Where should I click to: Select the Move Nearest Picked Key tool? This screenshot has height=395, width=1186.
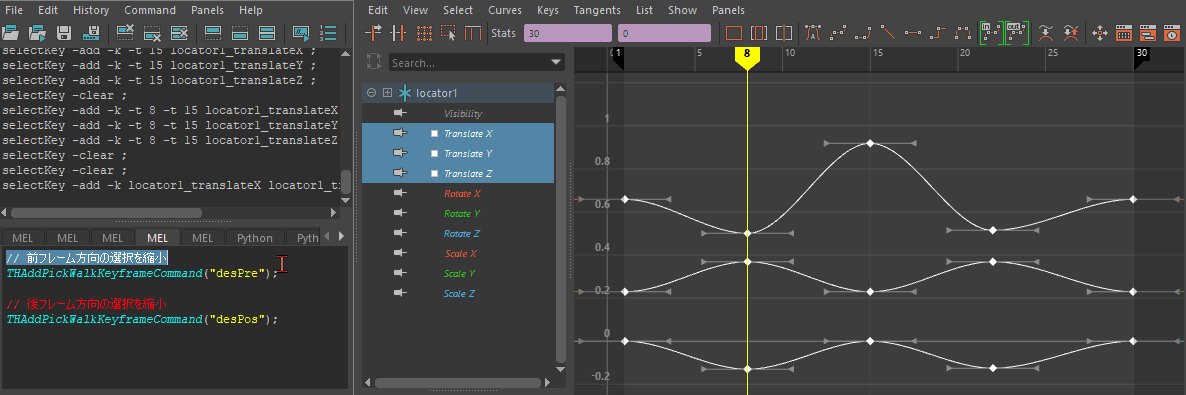click(374, 33)
